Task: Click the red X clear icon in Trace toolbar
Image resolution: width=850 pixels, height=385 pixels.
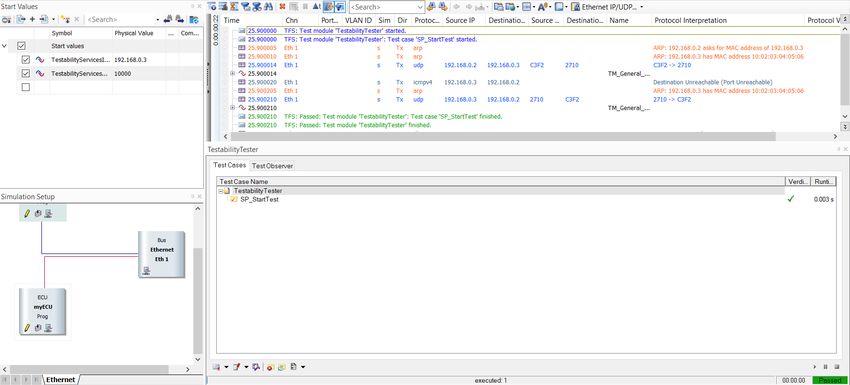Action: point(282,7)
